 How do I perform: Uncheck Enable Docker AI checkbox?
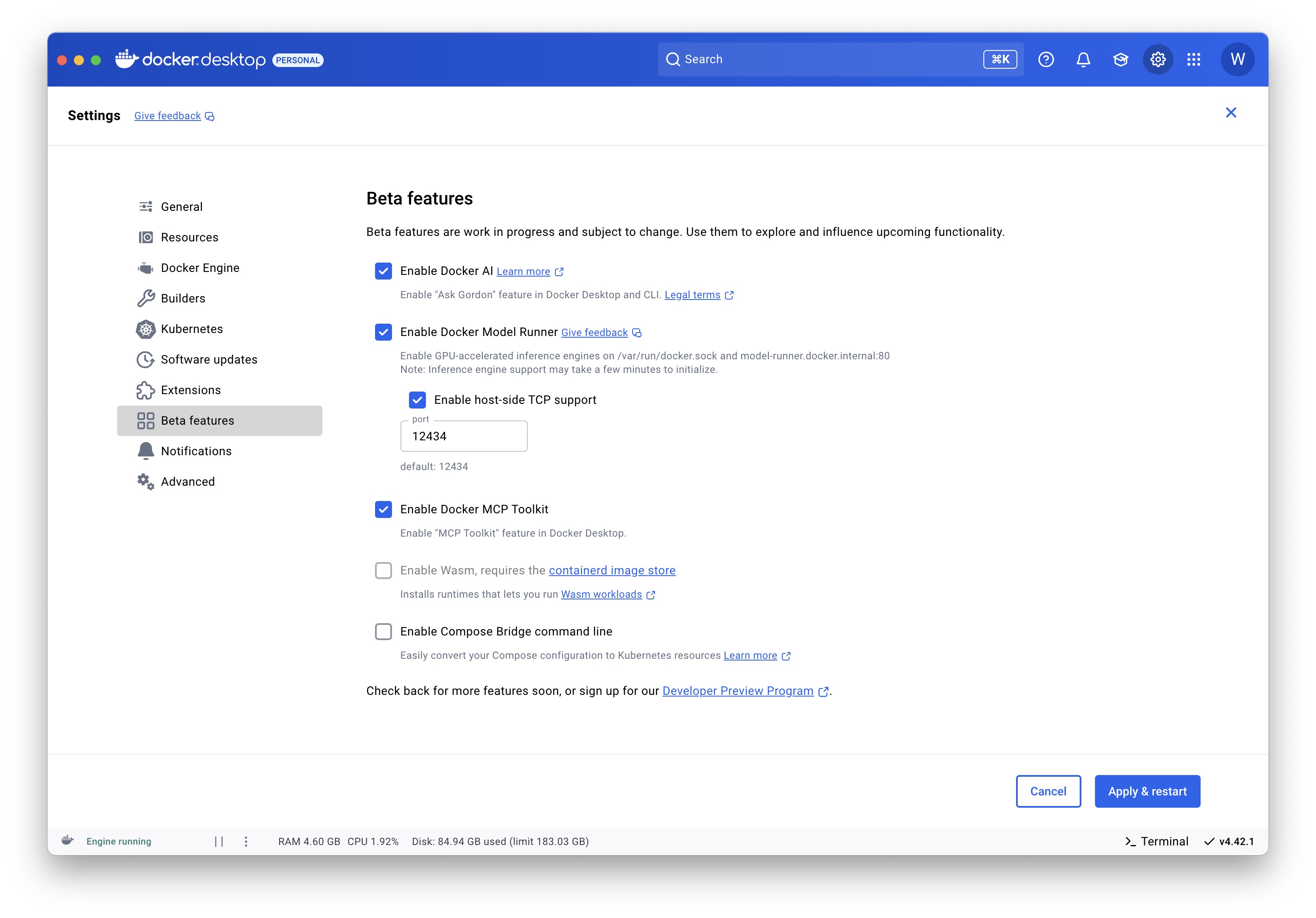(x=384, y=271)
